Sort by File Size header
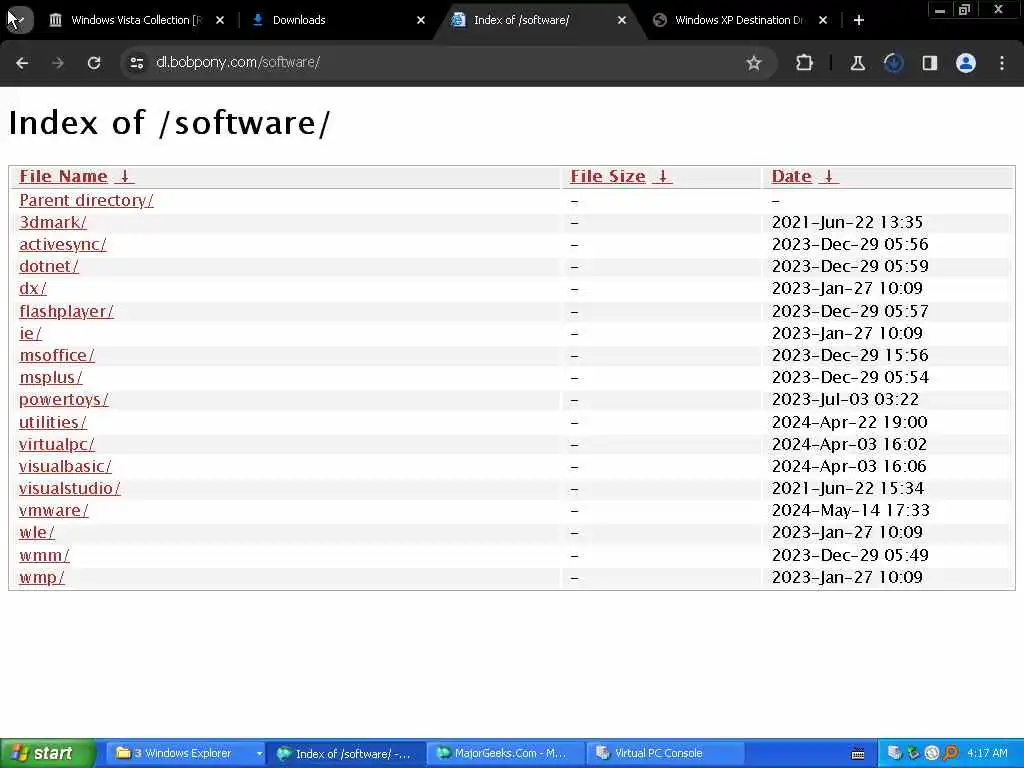Viewport: 1024px width, 768px height. pyautogui.click(x=607, y=176)
